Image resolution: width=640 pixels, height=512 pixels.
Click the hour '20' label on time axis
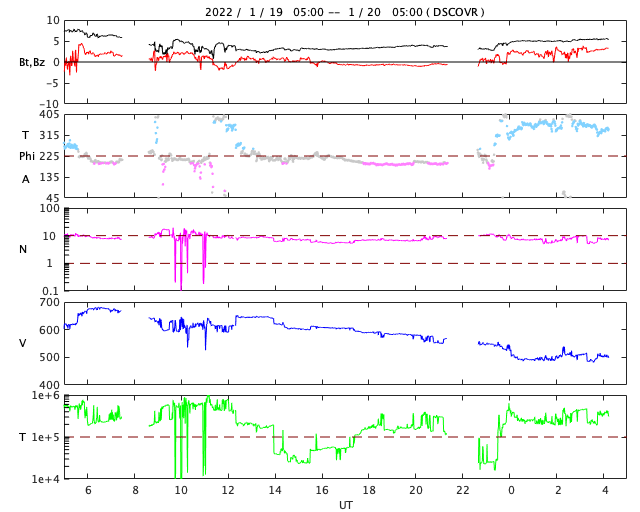pos(416,490)
